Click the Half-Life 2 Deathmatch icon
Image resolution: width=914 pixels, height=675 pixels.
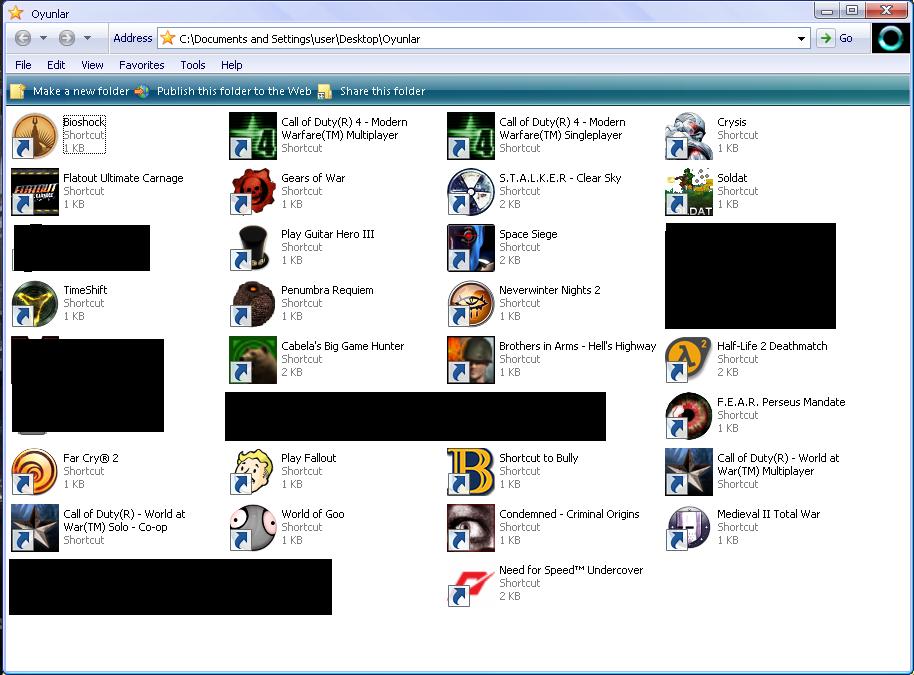(x=689, y=360)
